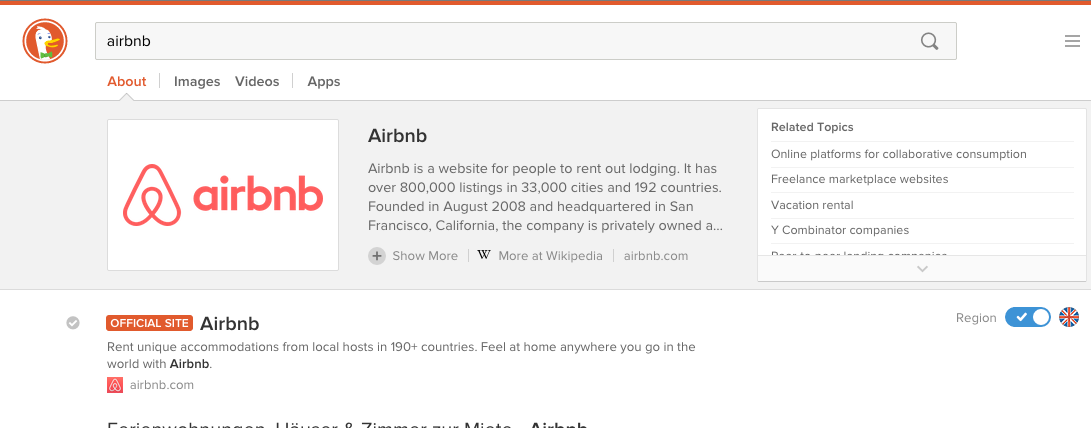Switch to the Videos tab
Viewport: 1091px width, 428px height.
(x=257, y=82)
